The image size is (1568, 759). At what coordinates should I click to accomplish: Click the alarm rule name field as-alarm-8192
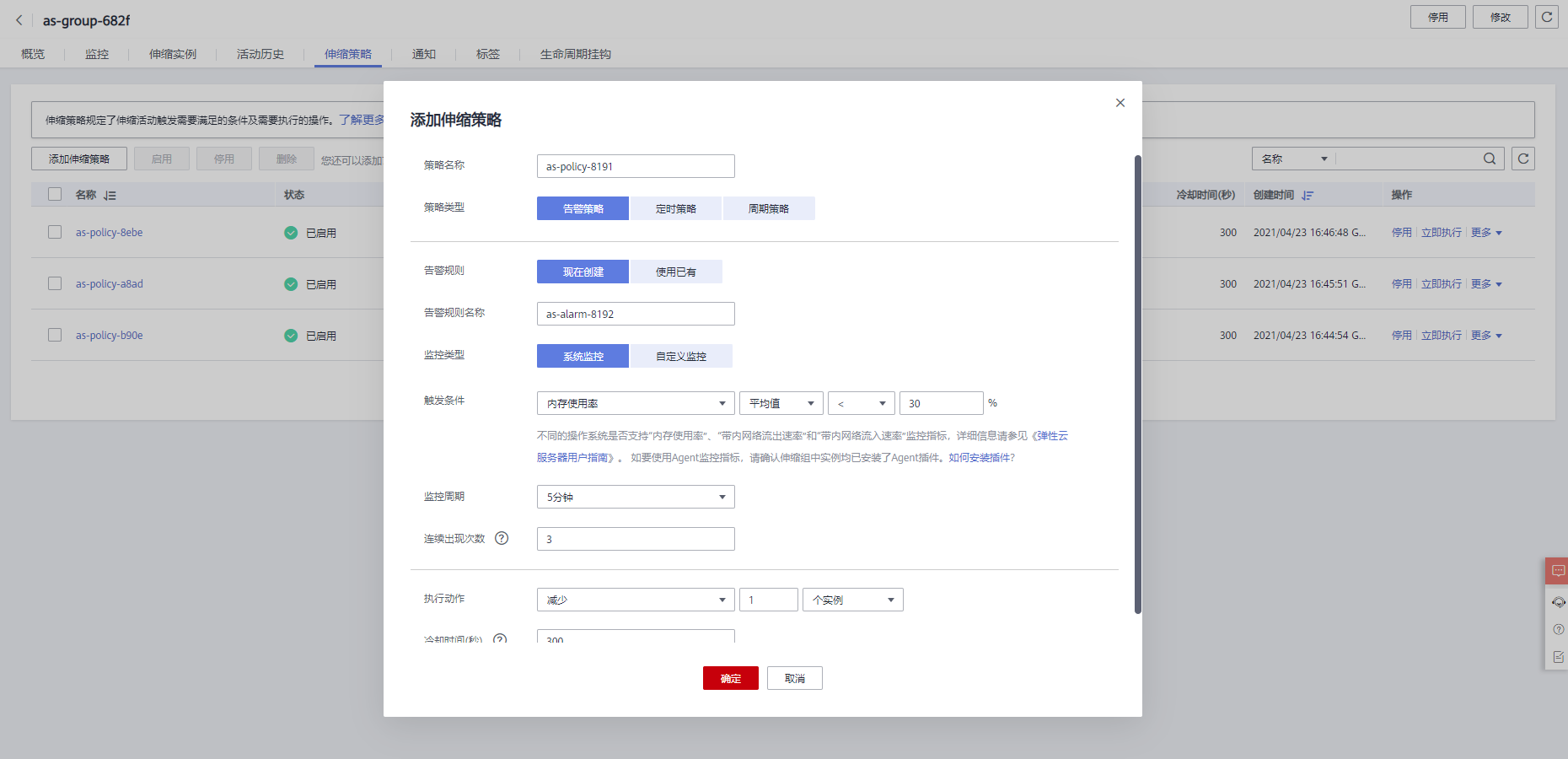pos(636,314)
